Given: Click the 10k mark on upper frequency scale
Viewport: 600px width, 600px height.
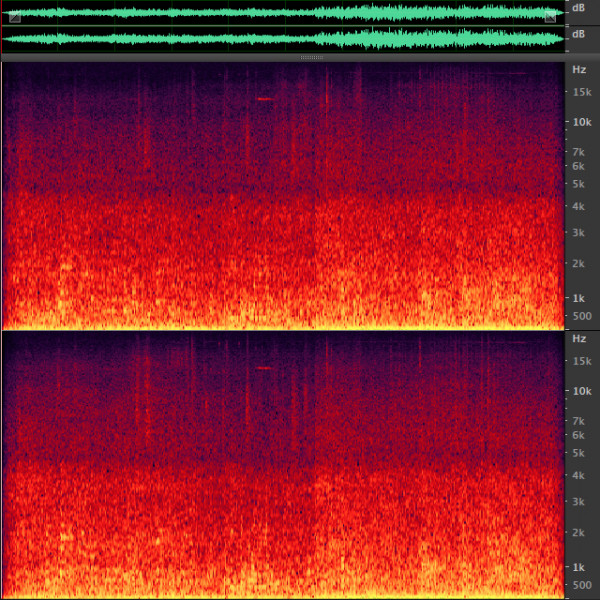Looking at the screenshot, I should (582, 122).
